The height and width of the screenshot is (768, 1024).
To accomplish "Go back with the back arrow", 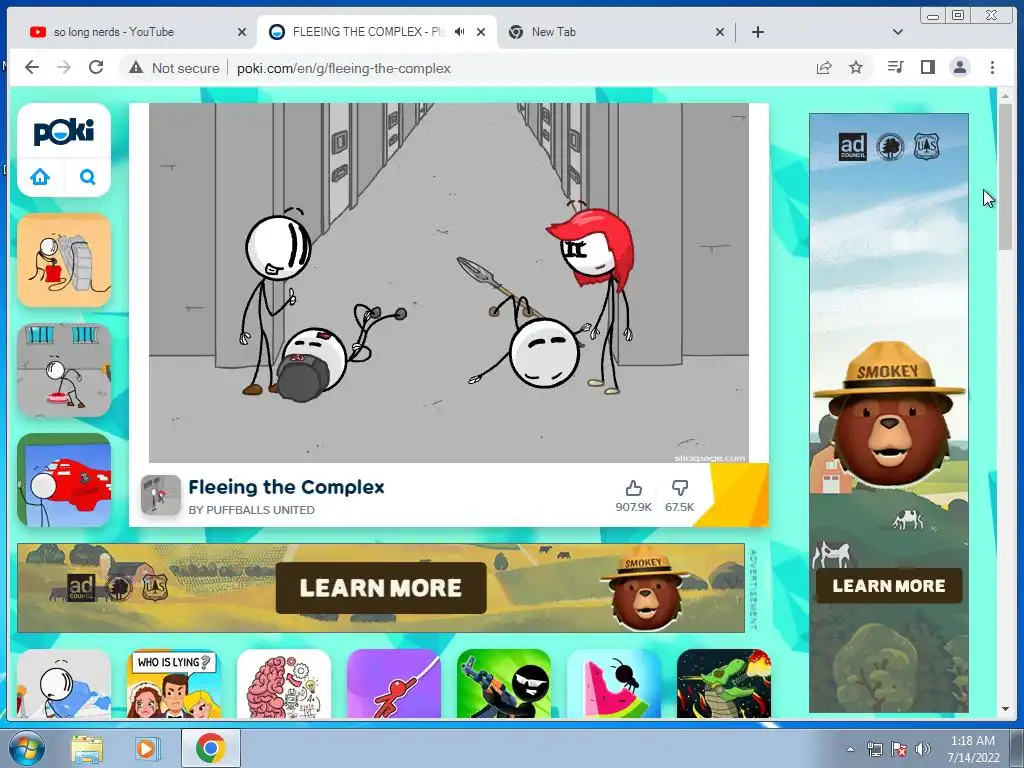I will [x=32, y=67].
